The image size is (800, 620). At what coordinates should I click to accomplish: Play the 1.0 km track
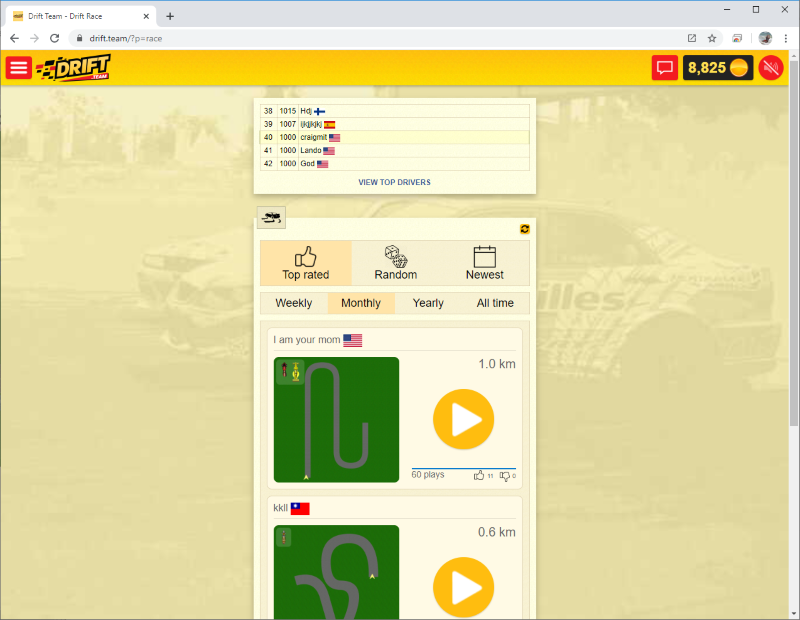(x=464, y=419)
